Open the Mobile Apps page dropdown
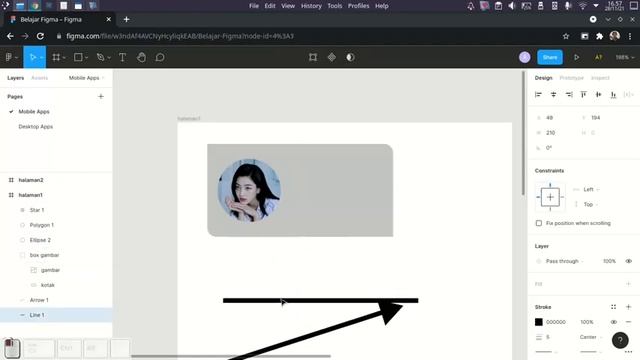Image resolution: width=640 pixels, height=360 pixels. point(86,78)
